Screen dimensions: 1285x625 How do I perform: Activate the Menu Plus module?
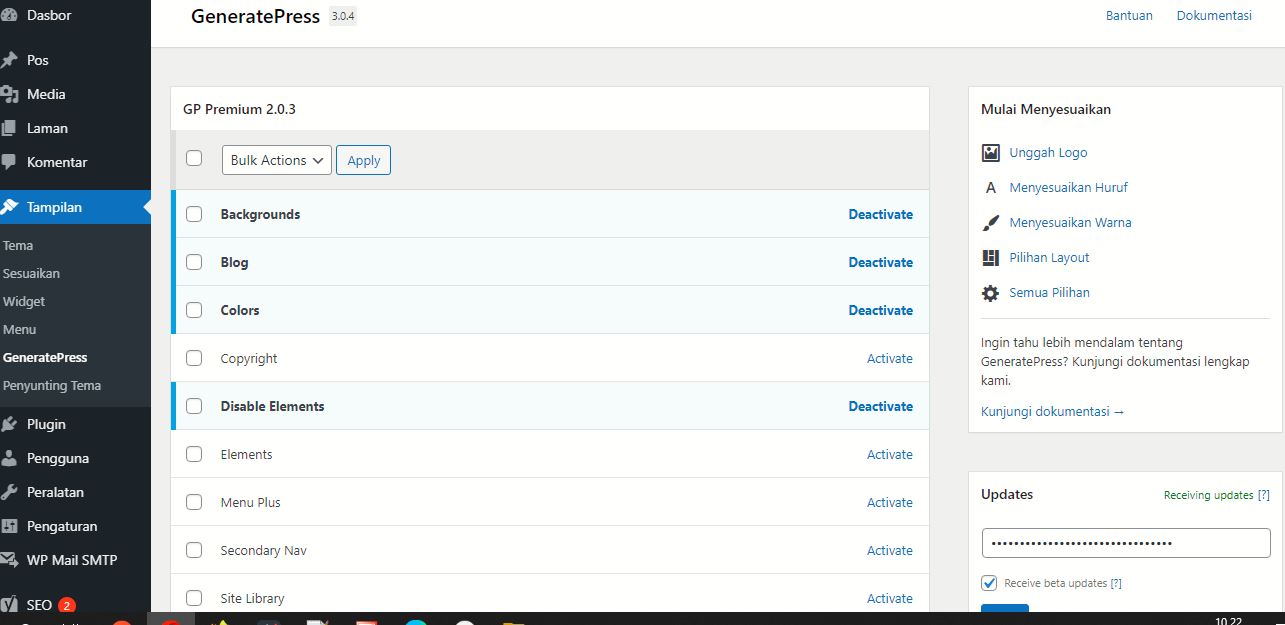click(890, 502)
